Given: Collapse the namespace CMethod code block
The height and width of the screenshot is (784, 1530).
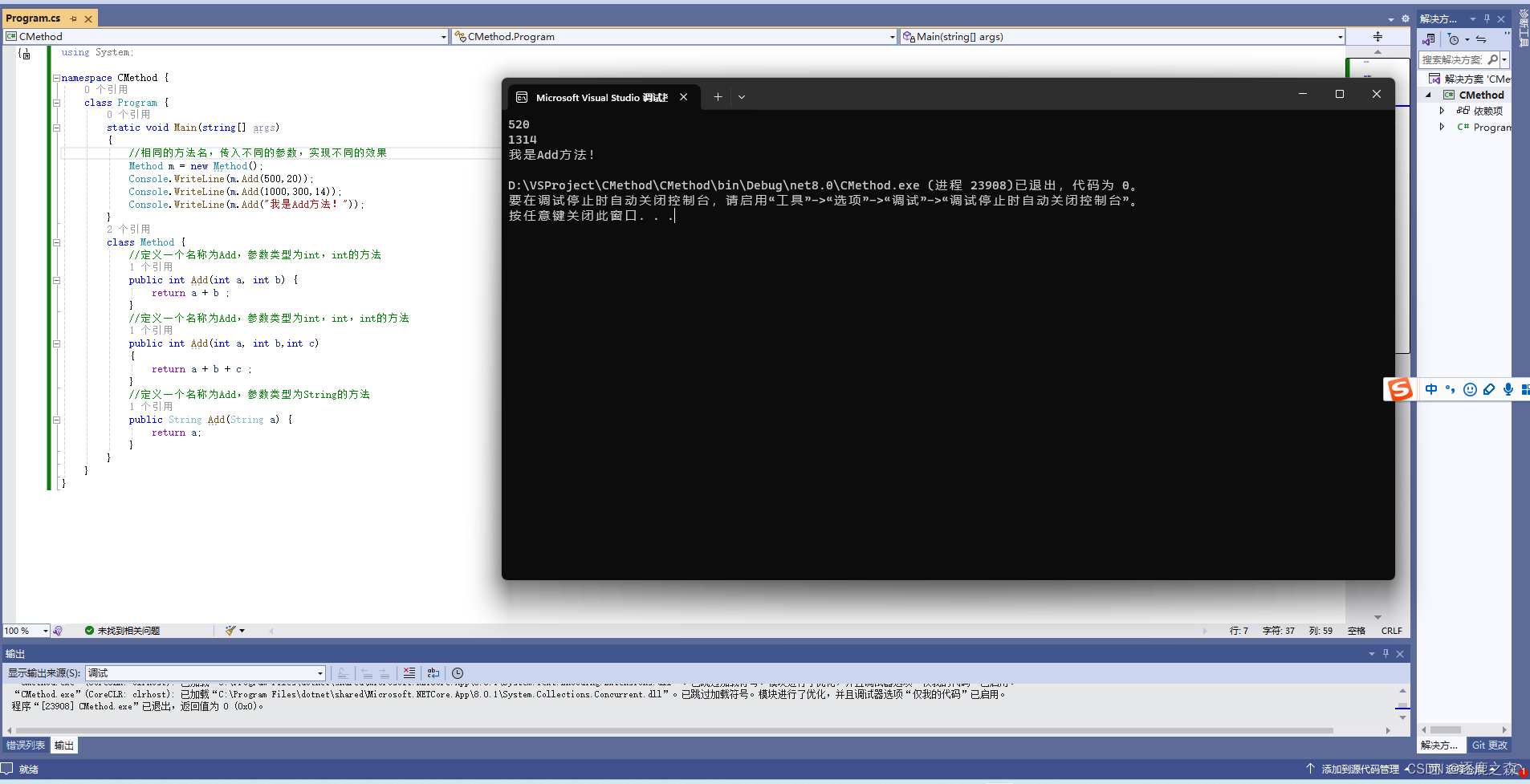Looking at the screenshot, I should (x=56, y=78).
